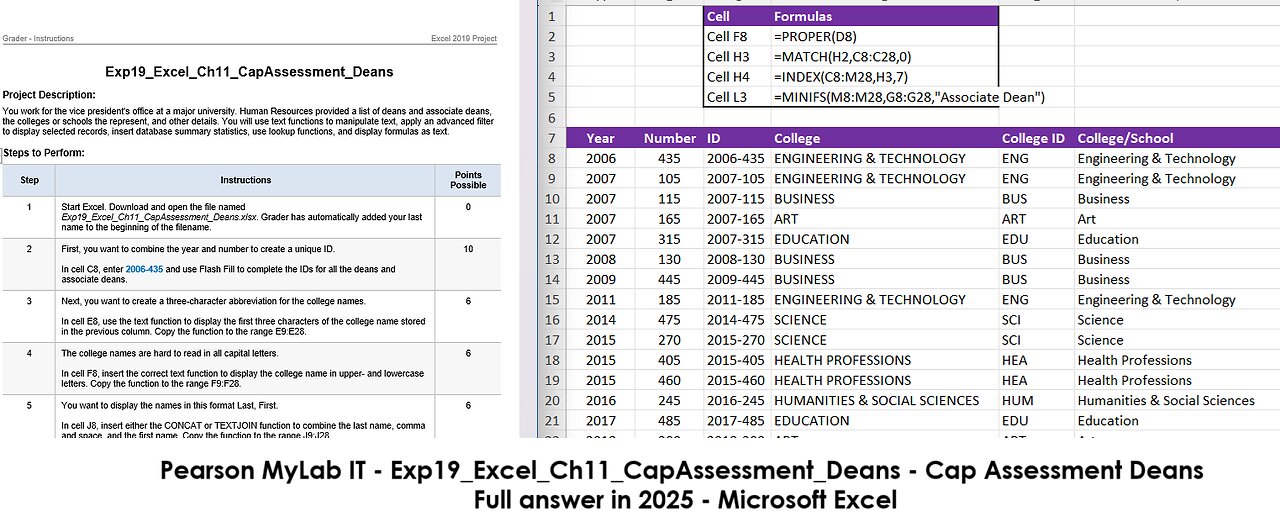Click the 'Instructions' table column header
This screenshot has width=1280, height=522.
[x=246, y=180]
